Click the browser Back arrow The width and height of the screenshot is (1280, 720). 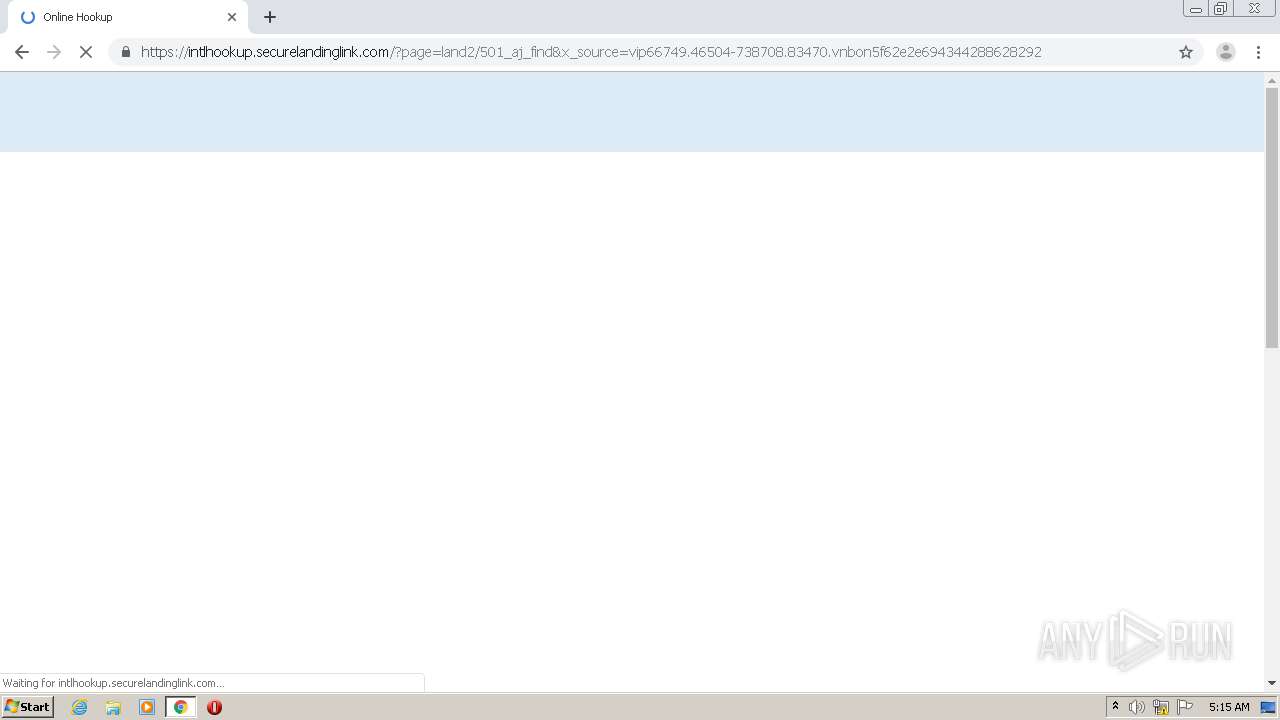21,52
